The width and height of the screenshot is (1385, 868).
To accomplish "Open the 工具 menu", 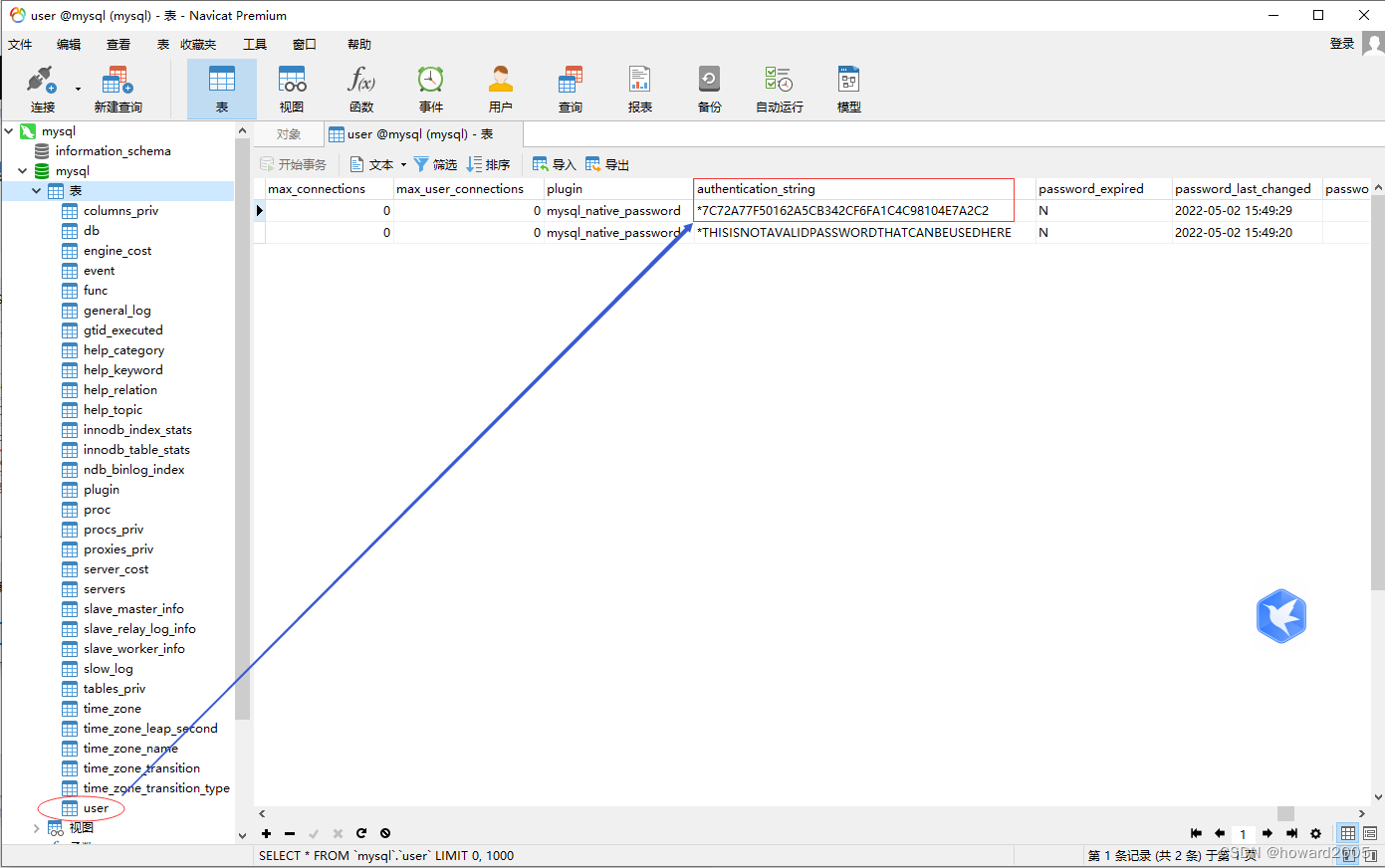I will pos(255,45).
